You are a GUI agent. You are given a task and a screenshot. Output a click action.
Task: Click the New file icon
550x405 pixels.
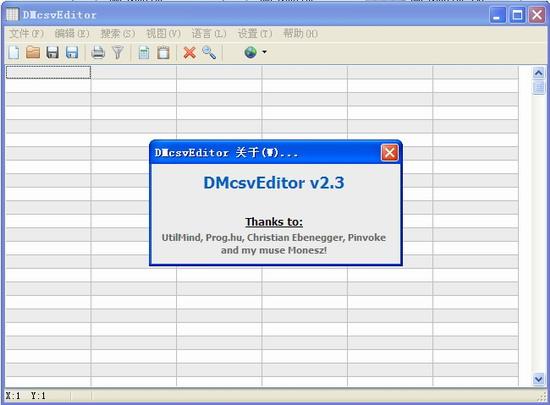14,53
